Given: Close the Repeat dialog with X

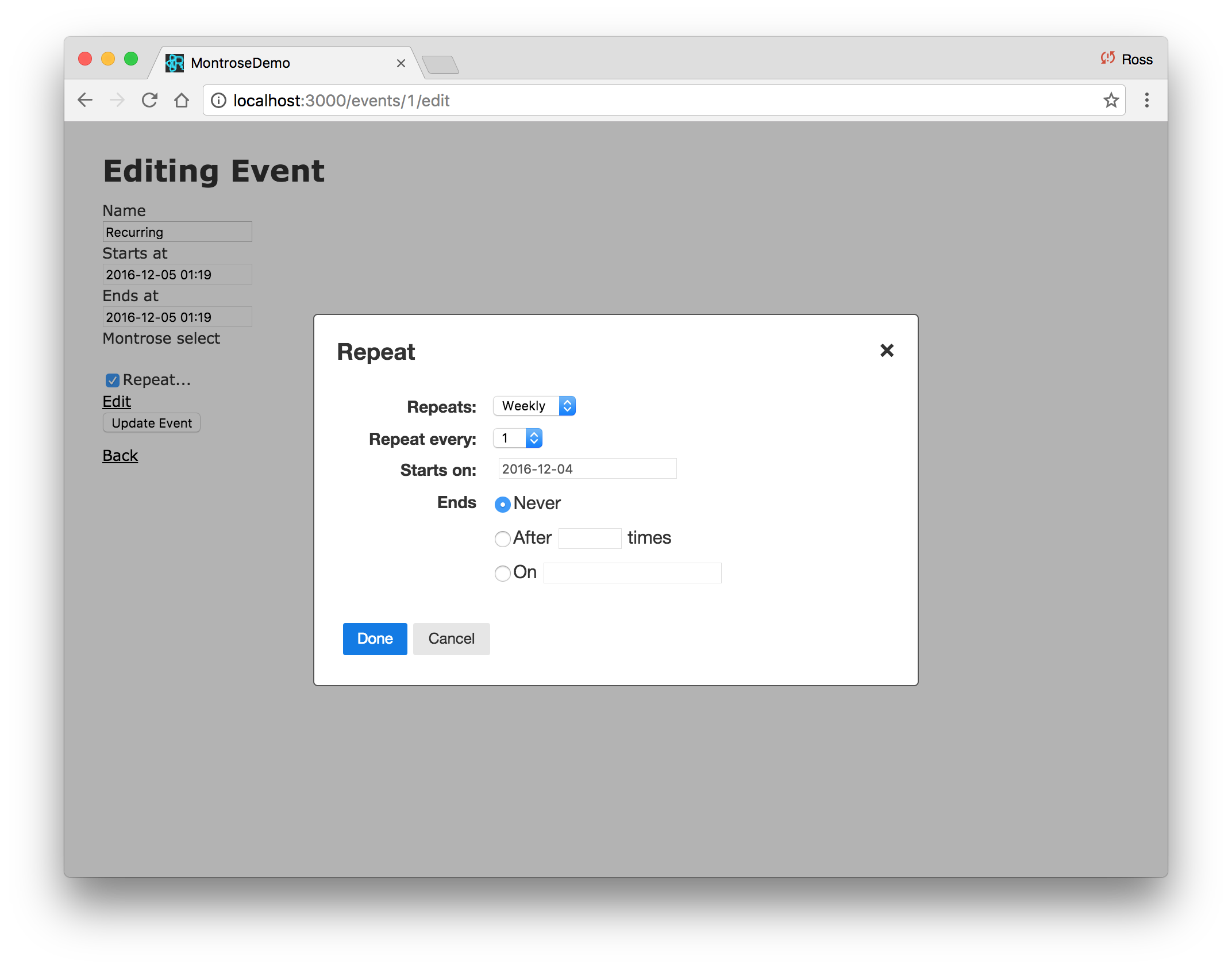Looking at the screenshot, I should click(x=887, y=351).
